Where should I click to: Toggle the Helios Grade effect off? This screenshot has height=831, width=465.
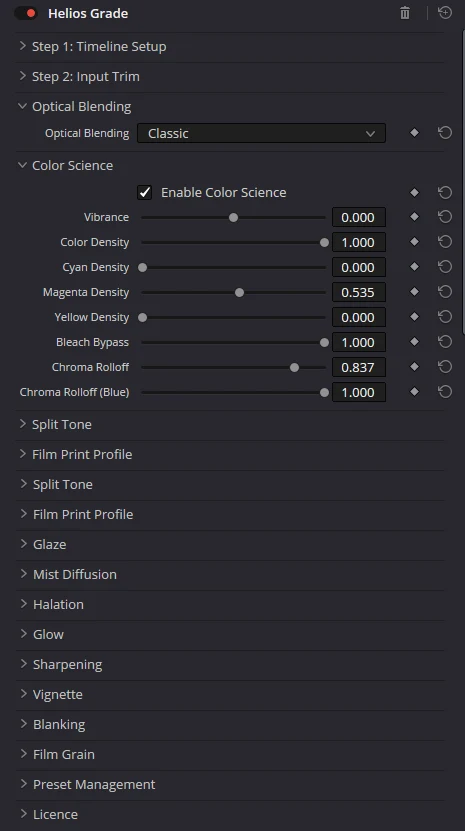click(x=25, y=13)
